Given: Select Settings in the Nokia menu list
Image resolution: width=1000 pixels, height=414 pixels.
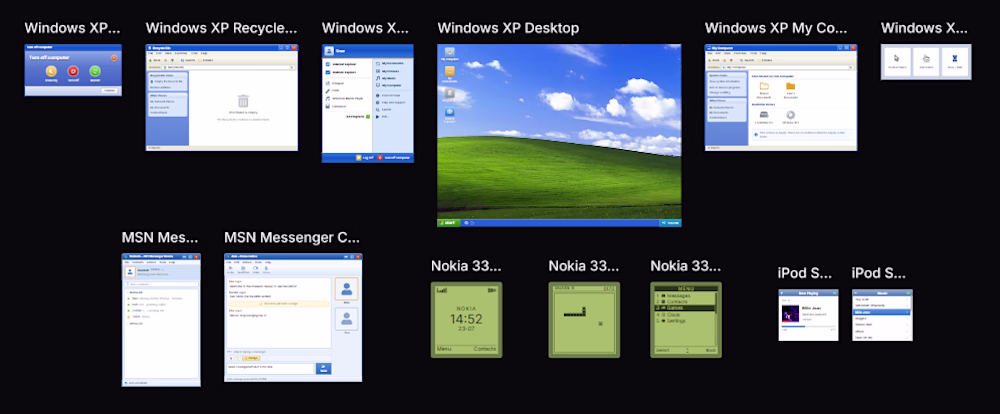Looking at the screenshot, I should tap(684, 321).
